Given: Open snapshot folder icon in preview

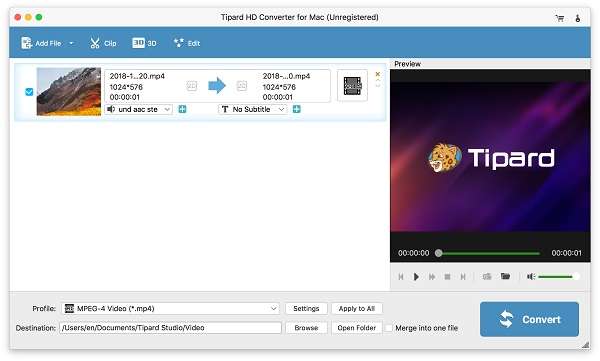Looking at the screenshot, I should (x=505, y=276).
